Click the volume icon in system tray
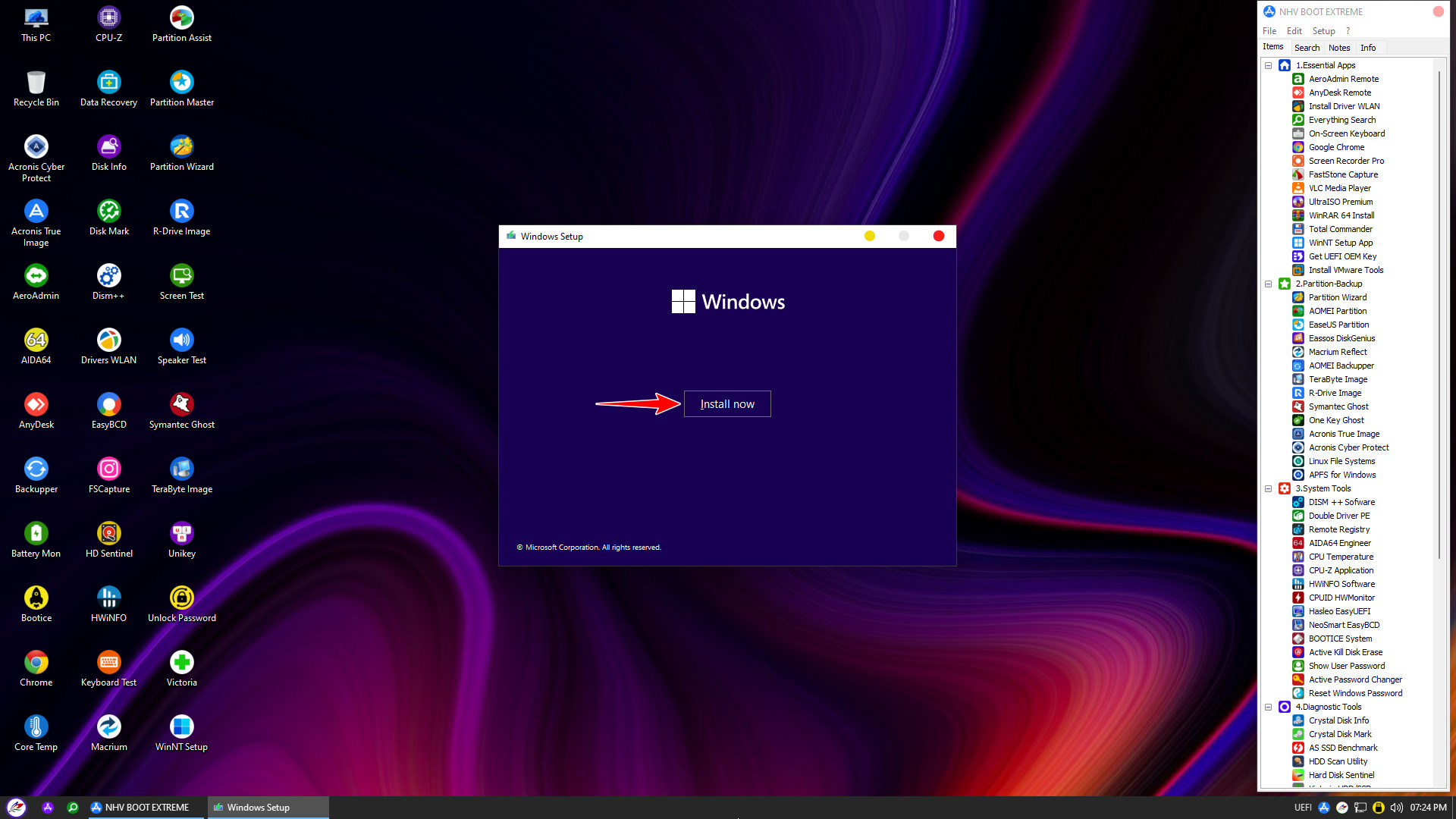The height and width of the screenshot is (819, 1456). (1396, 808)
